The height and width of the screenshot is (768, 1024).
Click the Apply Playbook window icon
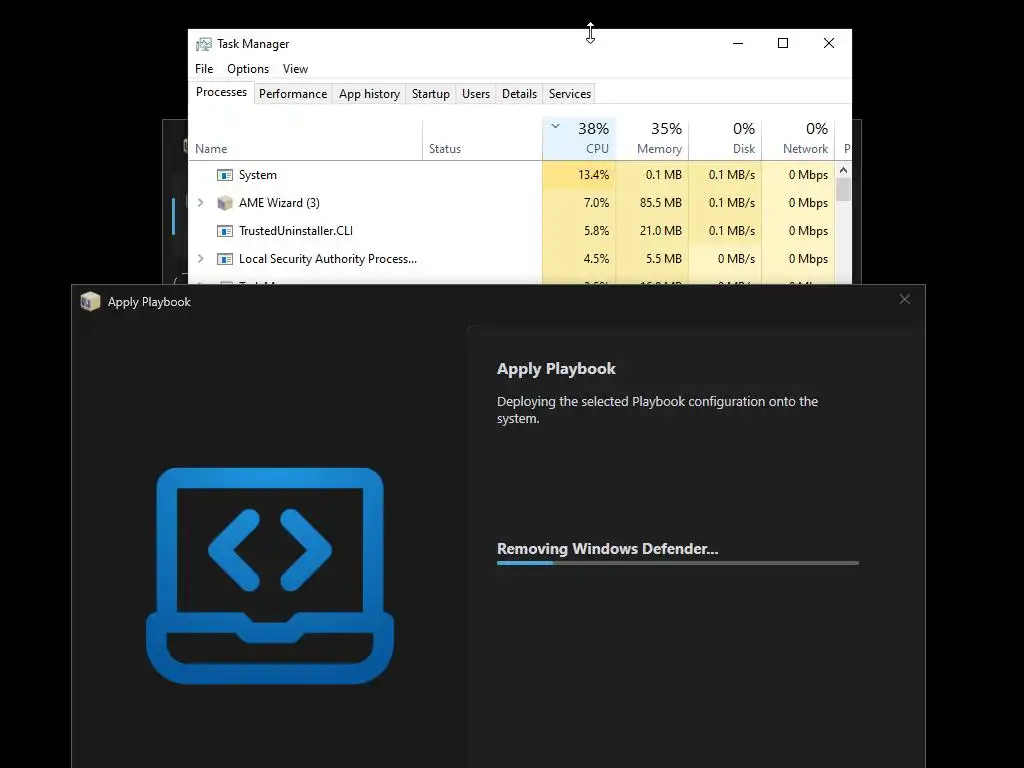90,302
